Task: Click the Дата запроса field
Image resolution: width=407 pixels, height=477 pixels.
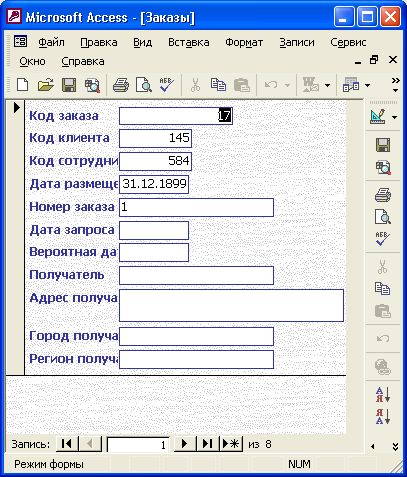Action: point(154,230)
